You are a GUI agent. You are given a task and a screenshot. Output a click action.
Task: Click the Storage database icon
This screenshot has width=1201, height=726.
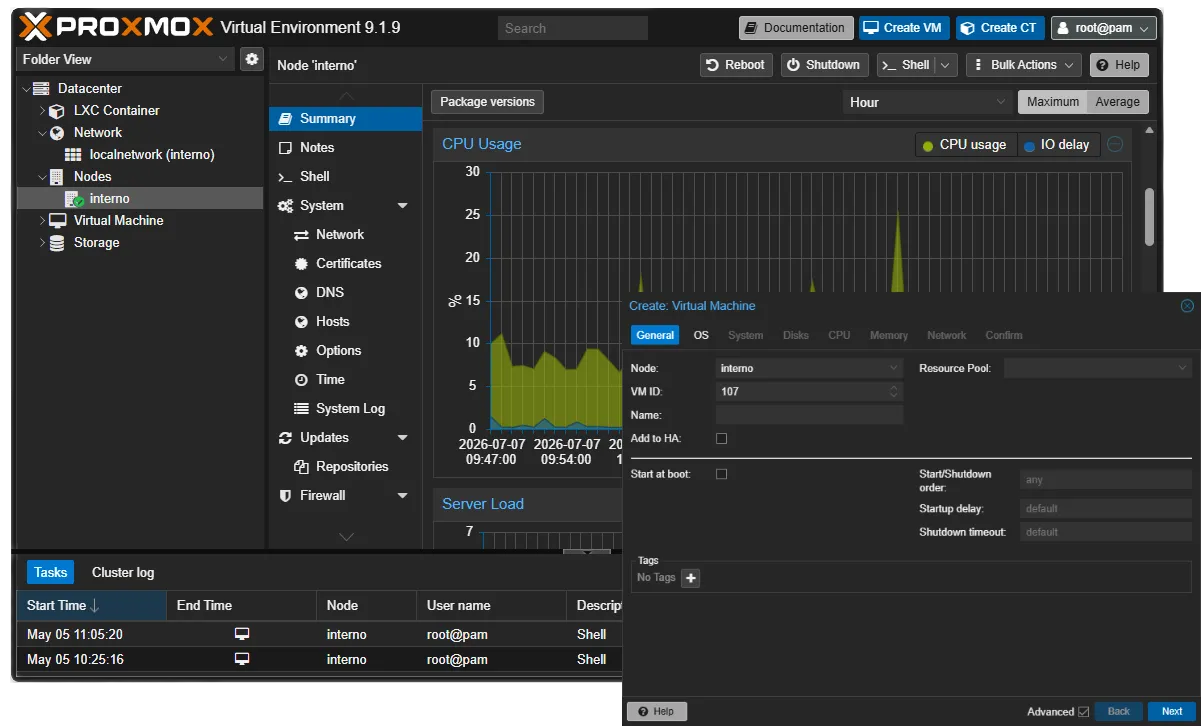[57, 243]
